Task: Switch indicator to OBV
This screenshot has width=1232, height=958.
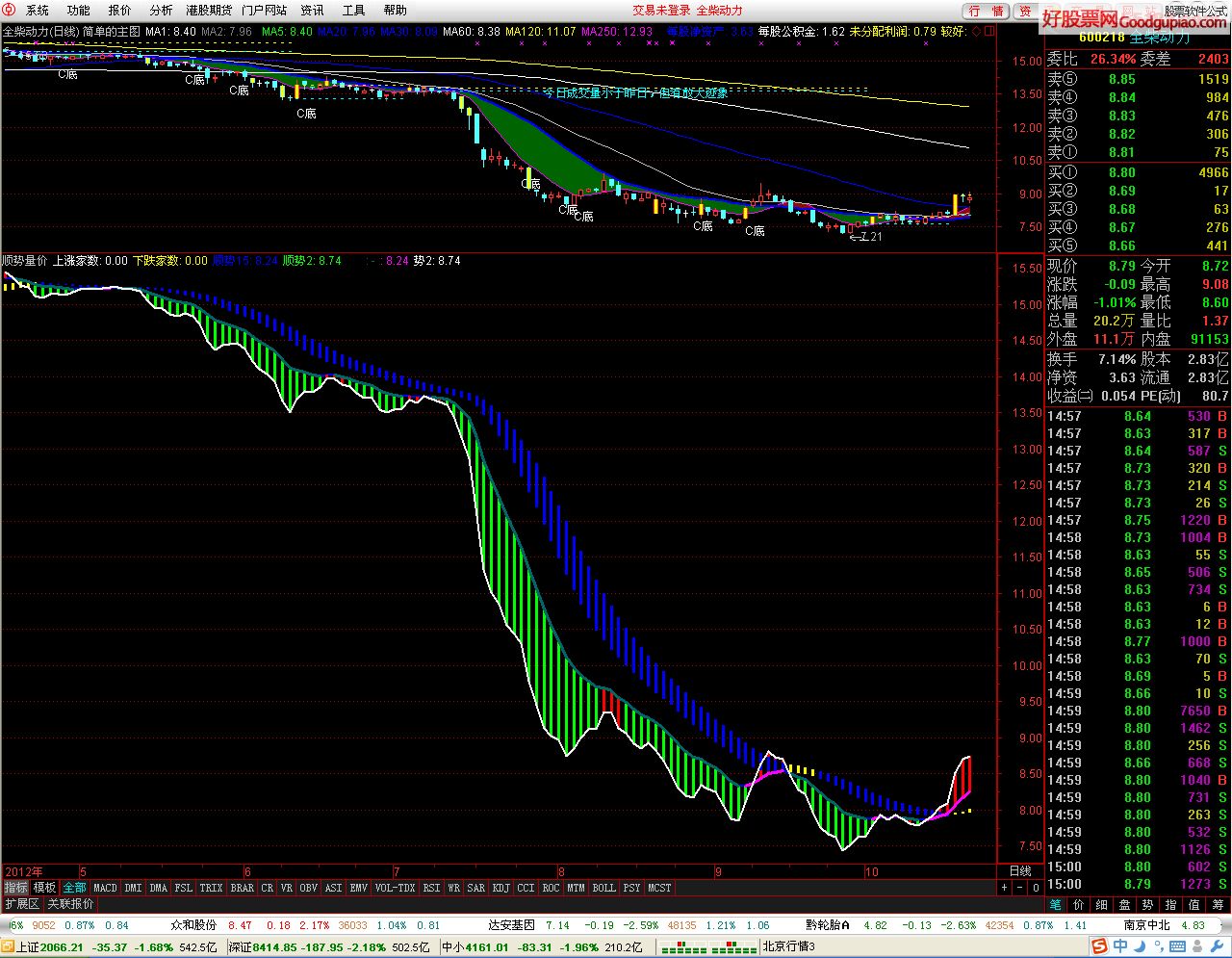Action: click(x=309, y=888)
